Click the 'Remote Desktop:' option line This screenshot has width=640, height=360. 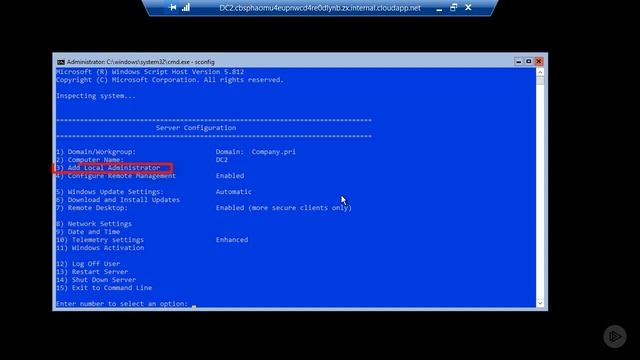point(92,208)
